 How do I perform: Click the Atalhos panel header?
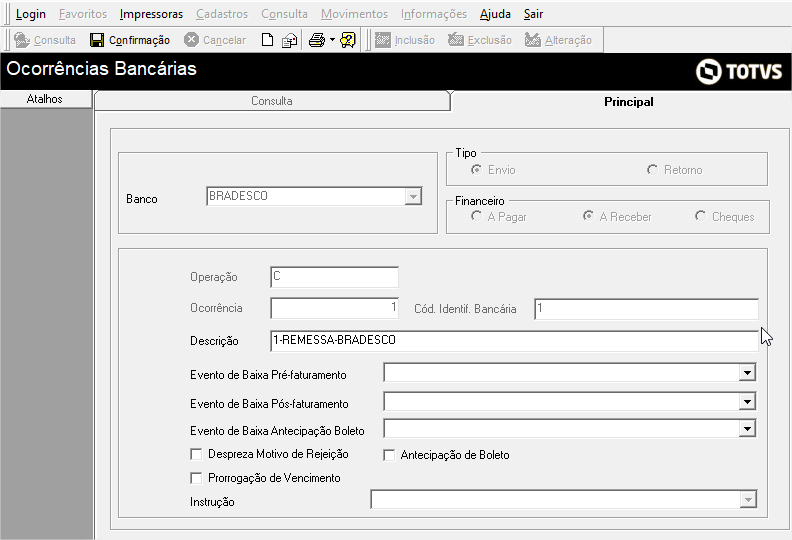point(45,99)
